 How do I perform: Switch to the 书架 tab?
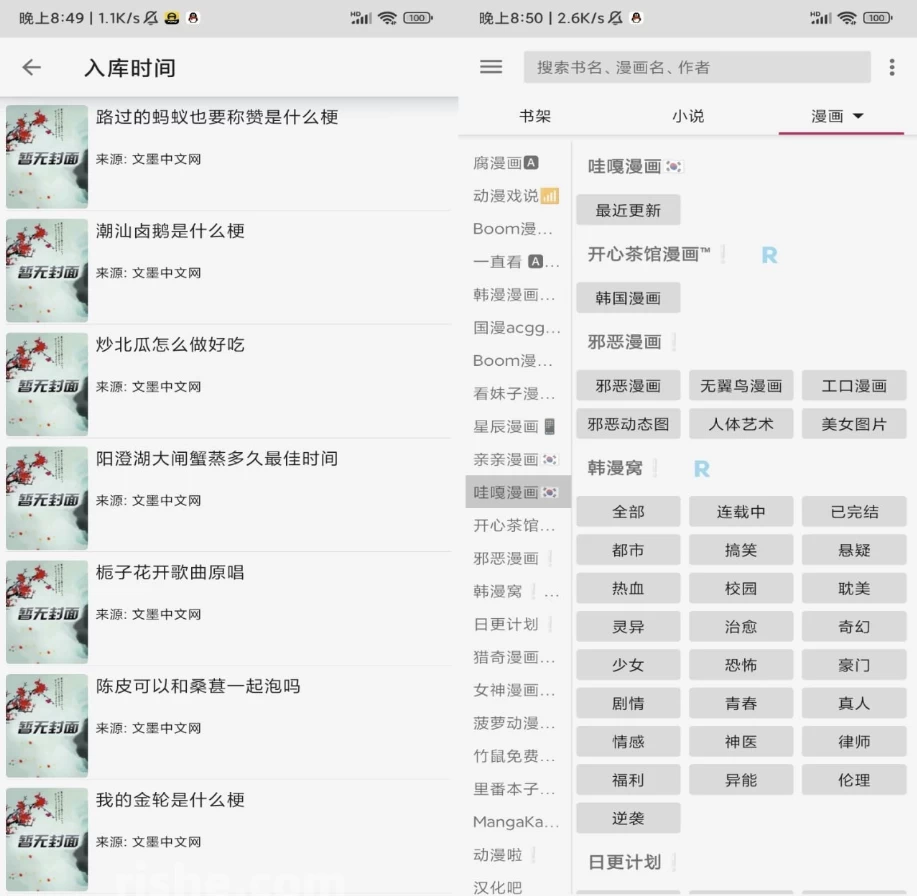(x=535, y=116)
